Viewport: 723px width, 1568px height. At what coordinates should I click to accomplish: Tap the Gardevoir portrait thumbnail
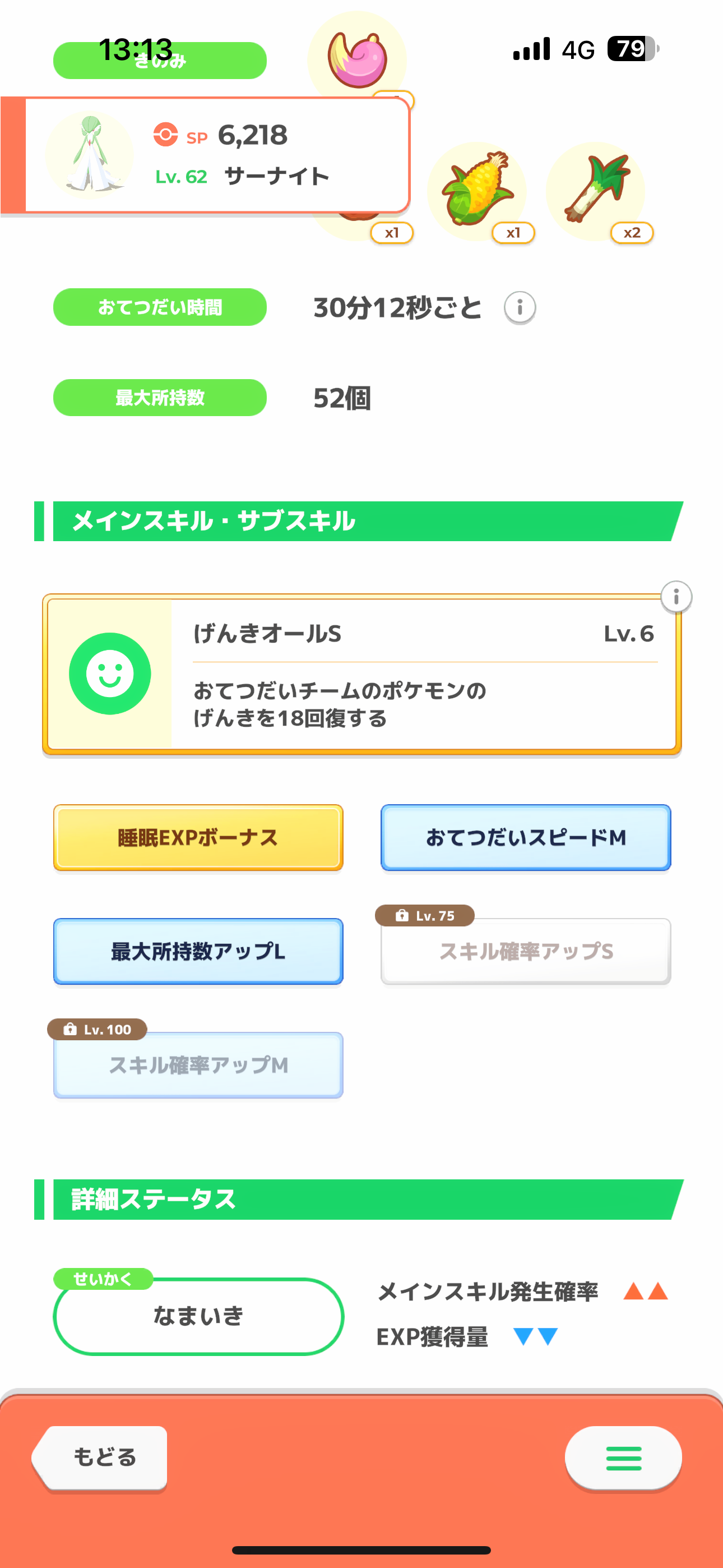point(90,155)
